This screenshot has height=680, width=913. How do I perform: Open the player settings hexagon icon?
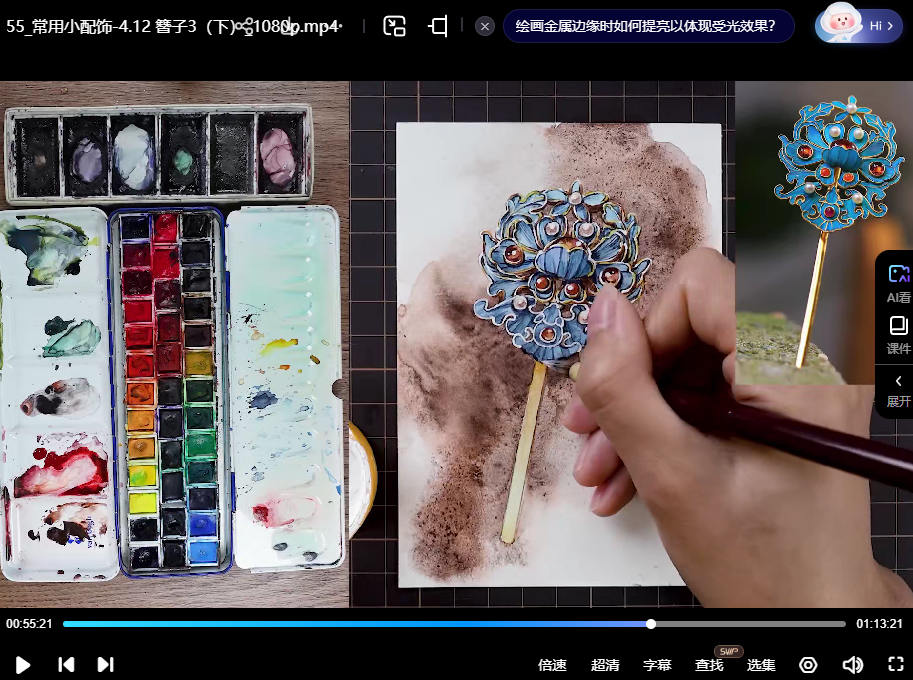point(808,665)
